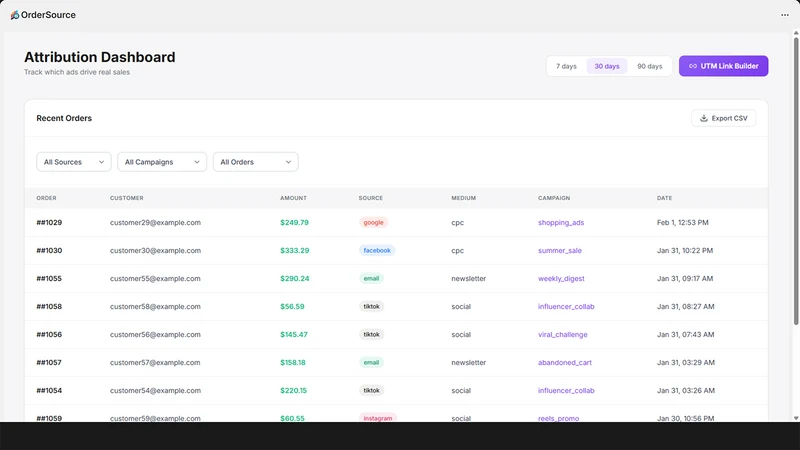Open the three-dot more options menu
Image resolution: width=800 pixels, height=450 pixels.
(785, 15)
